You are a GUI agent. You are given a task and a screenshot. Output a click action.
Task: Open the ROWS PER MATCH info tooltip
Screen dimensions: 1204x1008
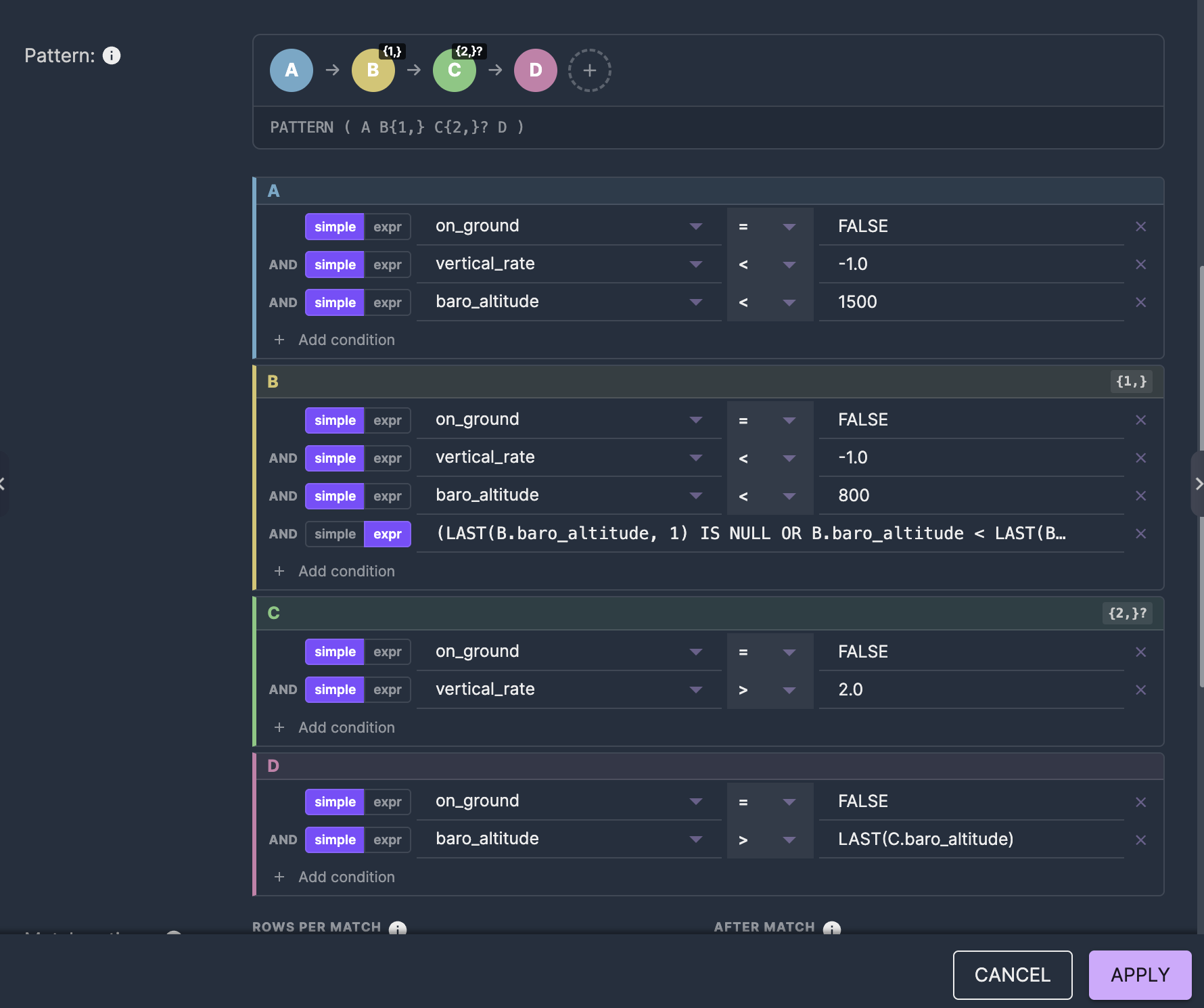point(397,928)
